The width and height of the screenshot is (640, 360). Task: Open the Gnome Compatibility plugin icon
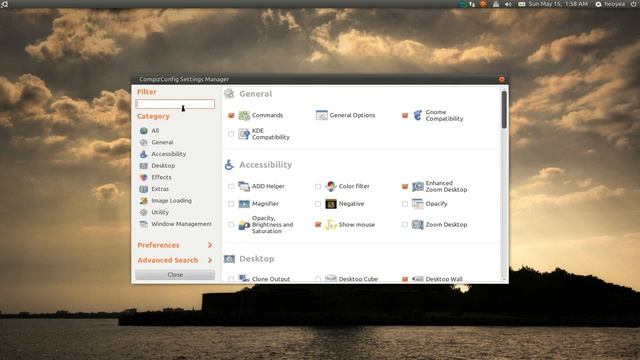(x=418, y=116)
